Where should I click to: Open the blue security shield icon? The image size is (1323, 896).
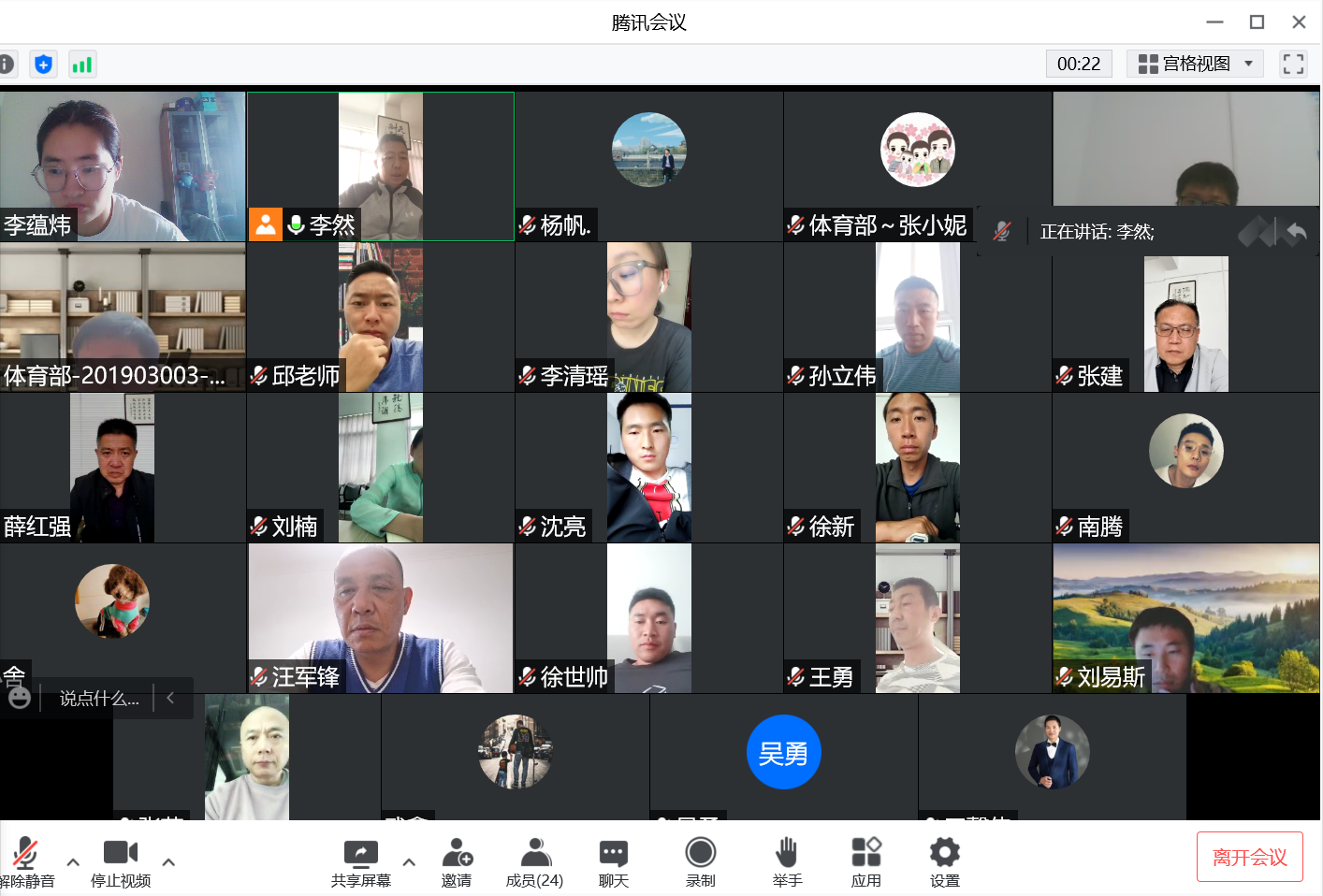tap(43, 65)
